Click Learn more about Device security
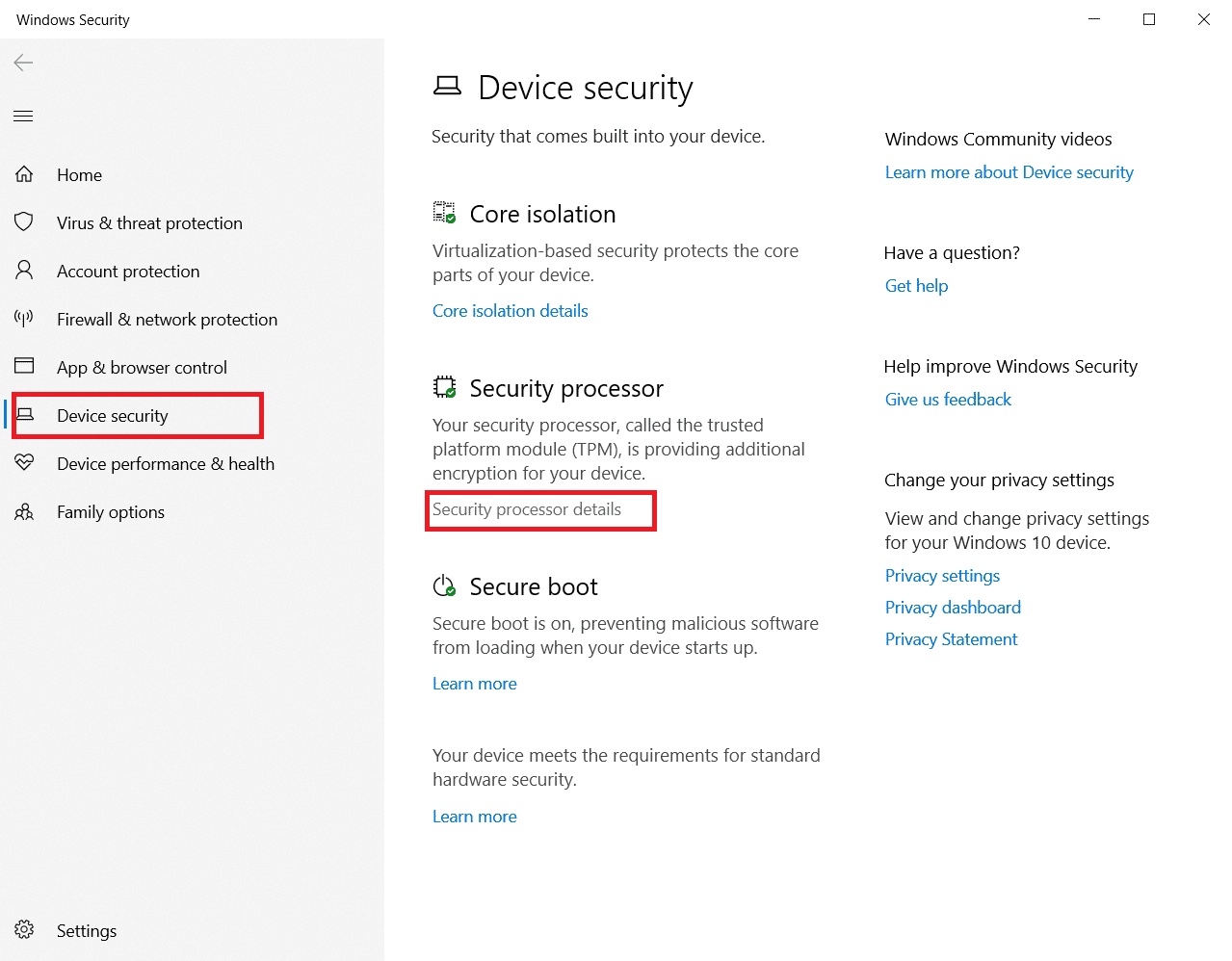Image resolution: width=1232 pixels, height=961 pixels. pos(1009,172)
